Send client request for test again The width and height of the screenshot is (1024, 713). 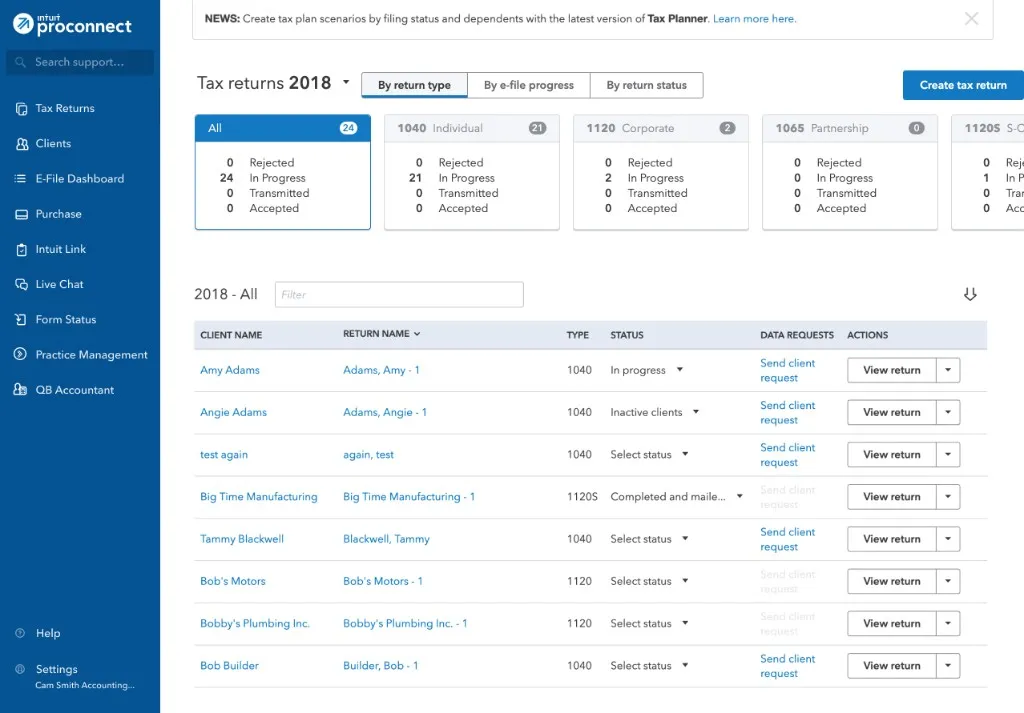click(x=788, y=454)
